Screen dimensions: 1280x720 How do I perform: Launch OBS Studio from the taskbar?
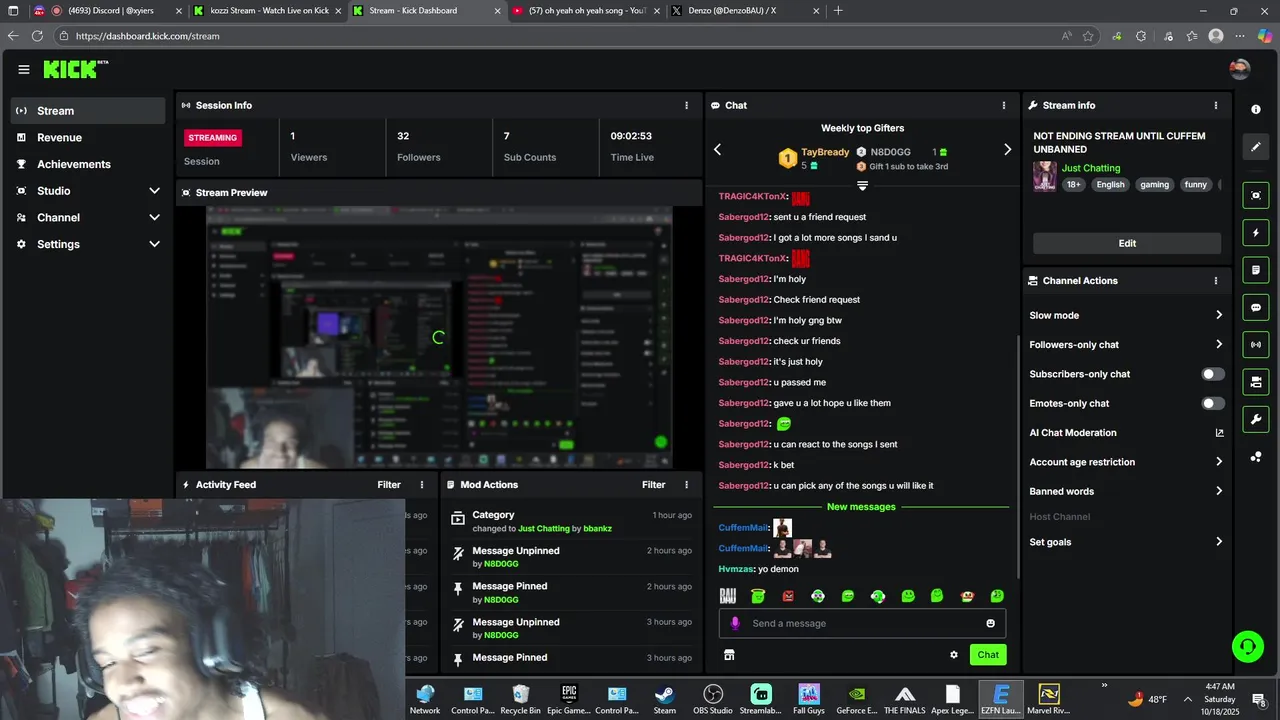click(x=713, y=699)
